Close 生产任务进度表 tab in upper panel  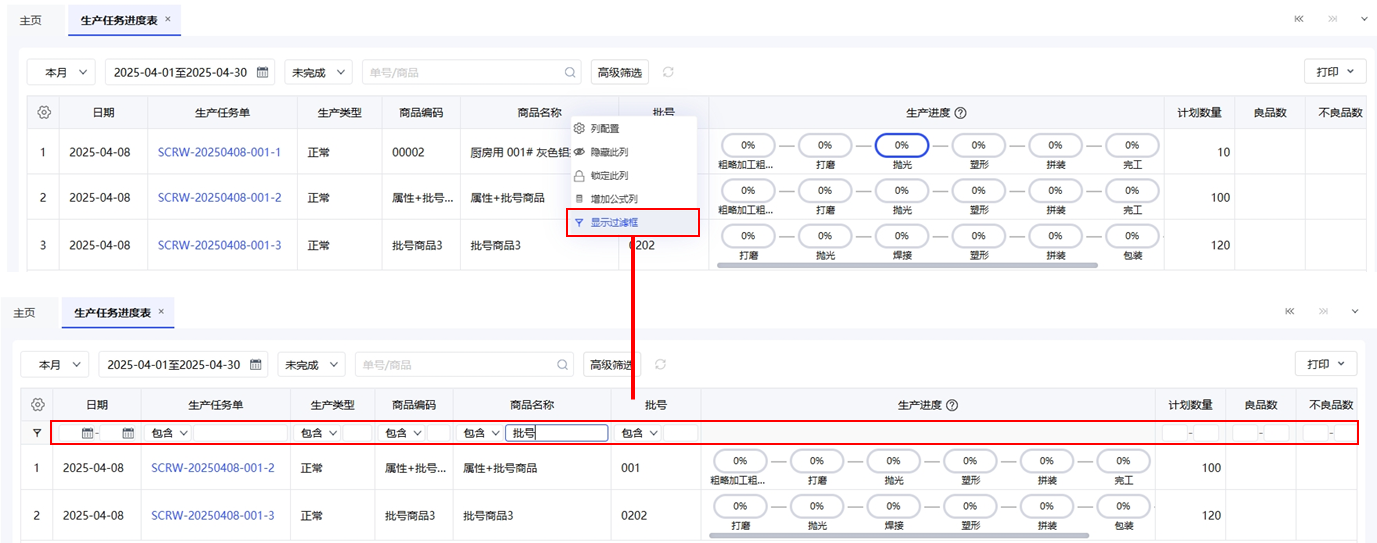click(x=167, y=19)
